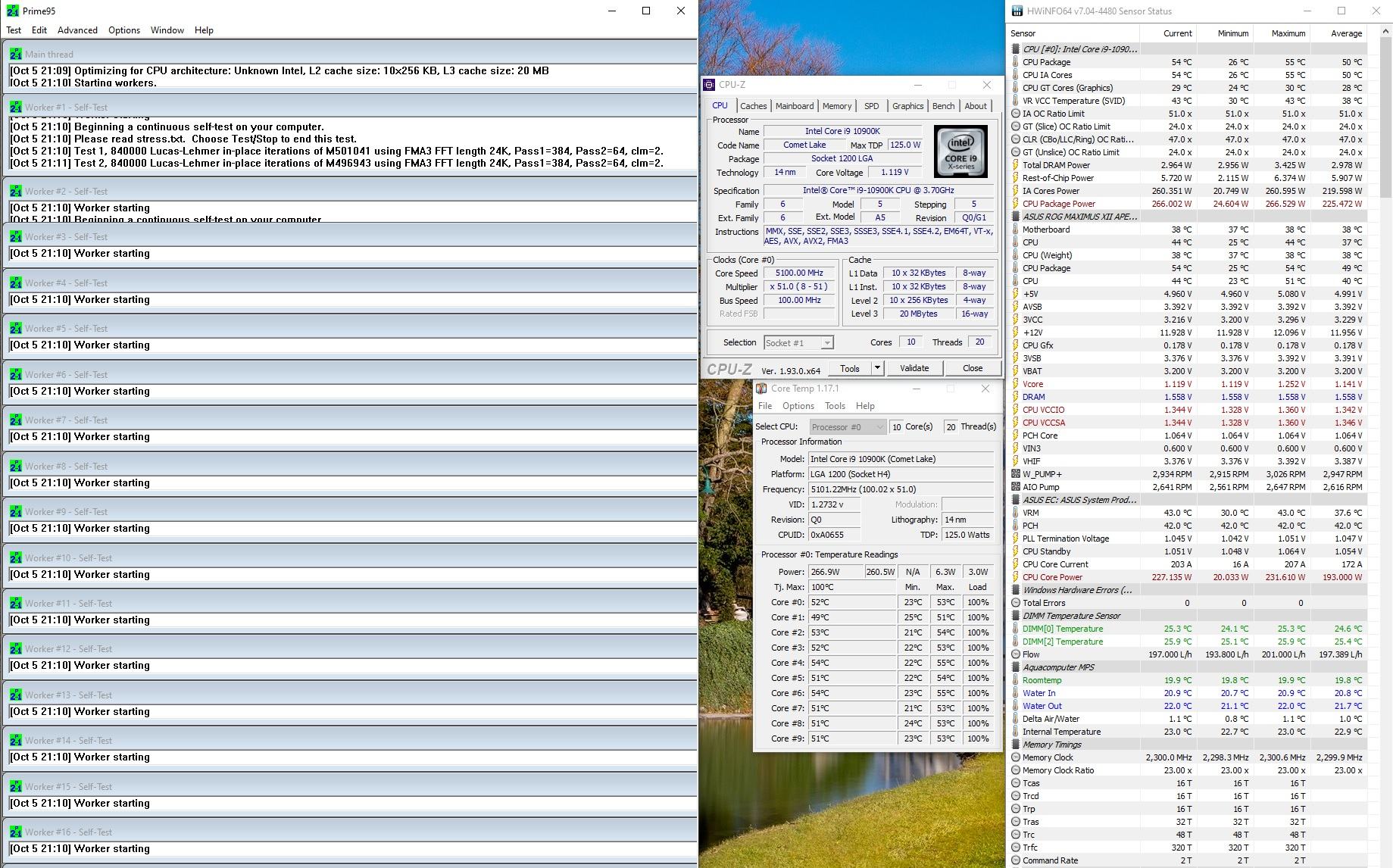Switch to the Bench tab in CPU-Z

coord(943,106)
